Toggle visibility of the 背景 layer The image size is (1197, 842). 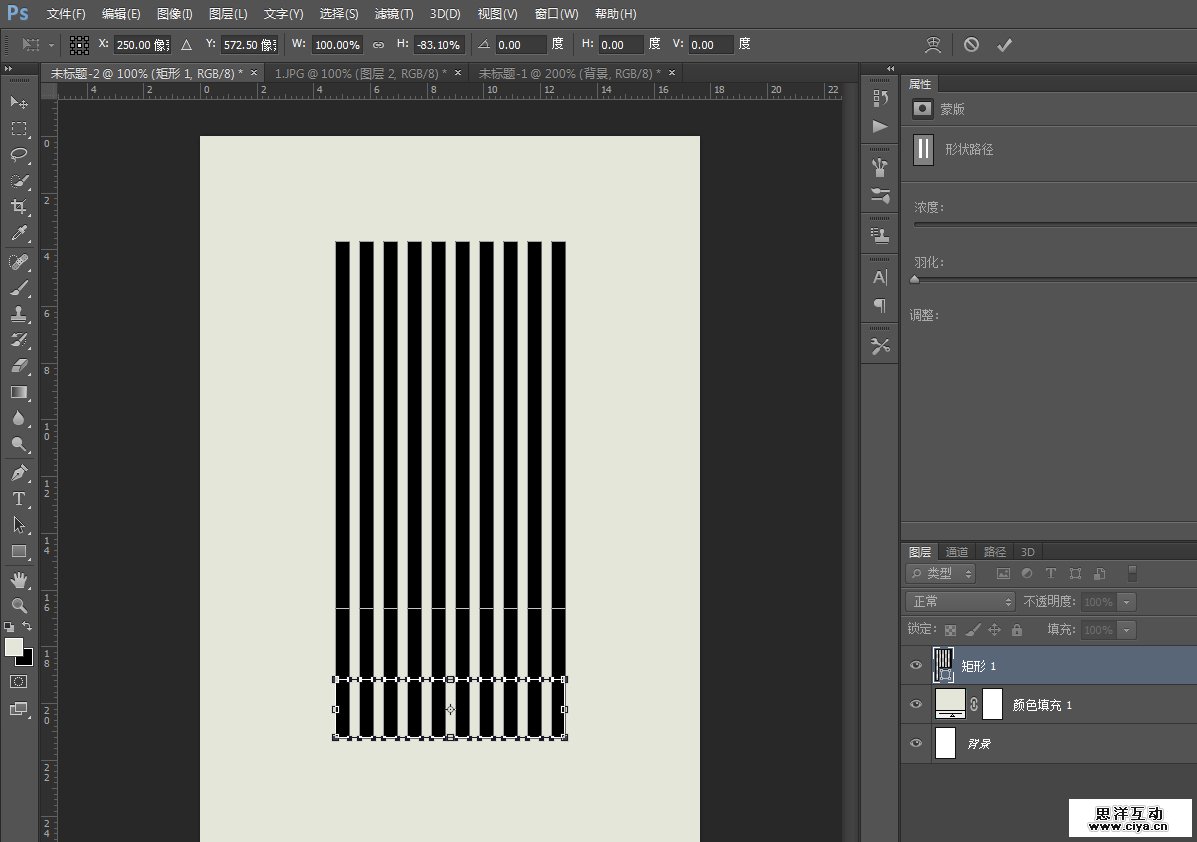point(916,744)
